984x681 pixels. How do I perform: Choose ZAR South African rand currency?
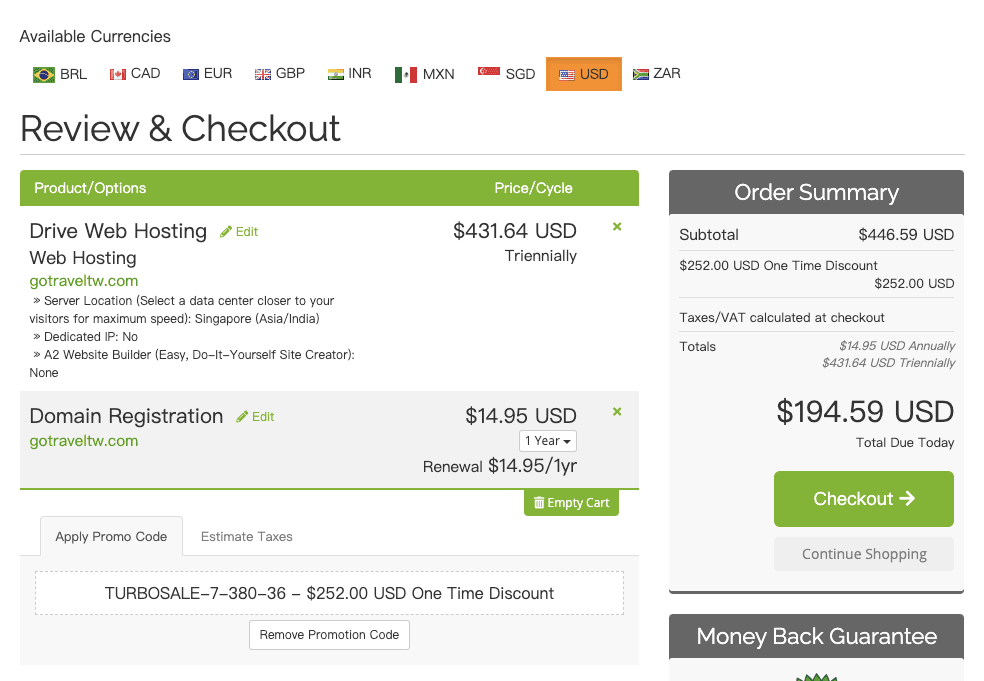point(657,74)
